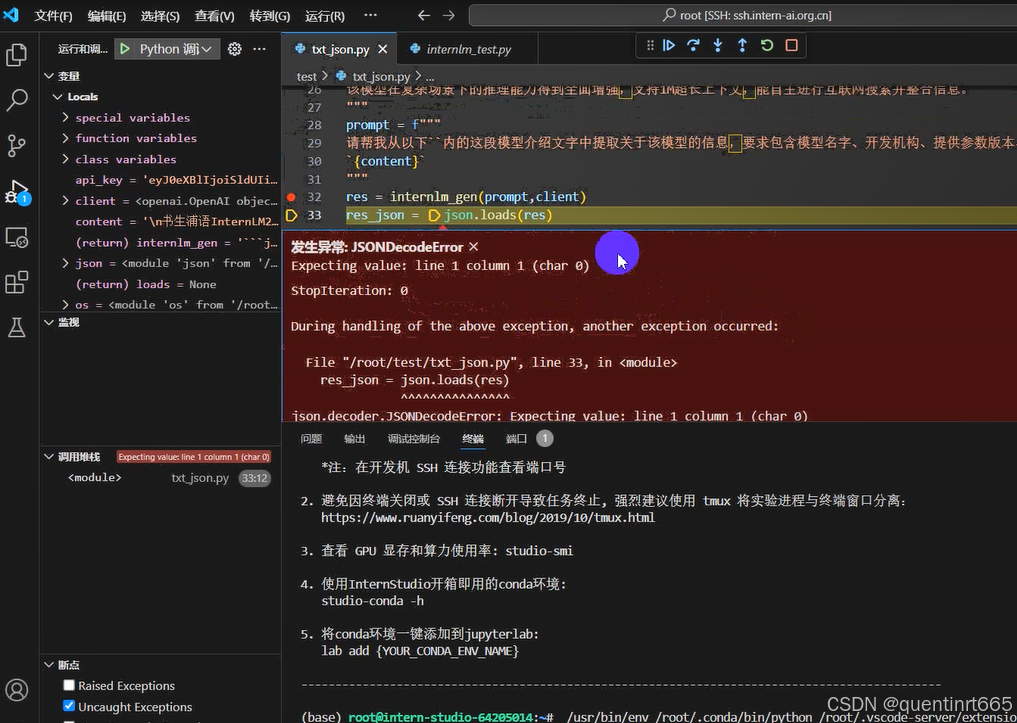Expand the json module variable
The height and width of the screenshot is (723, 1017).
point(65,263)
